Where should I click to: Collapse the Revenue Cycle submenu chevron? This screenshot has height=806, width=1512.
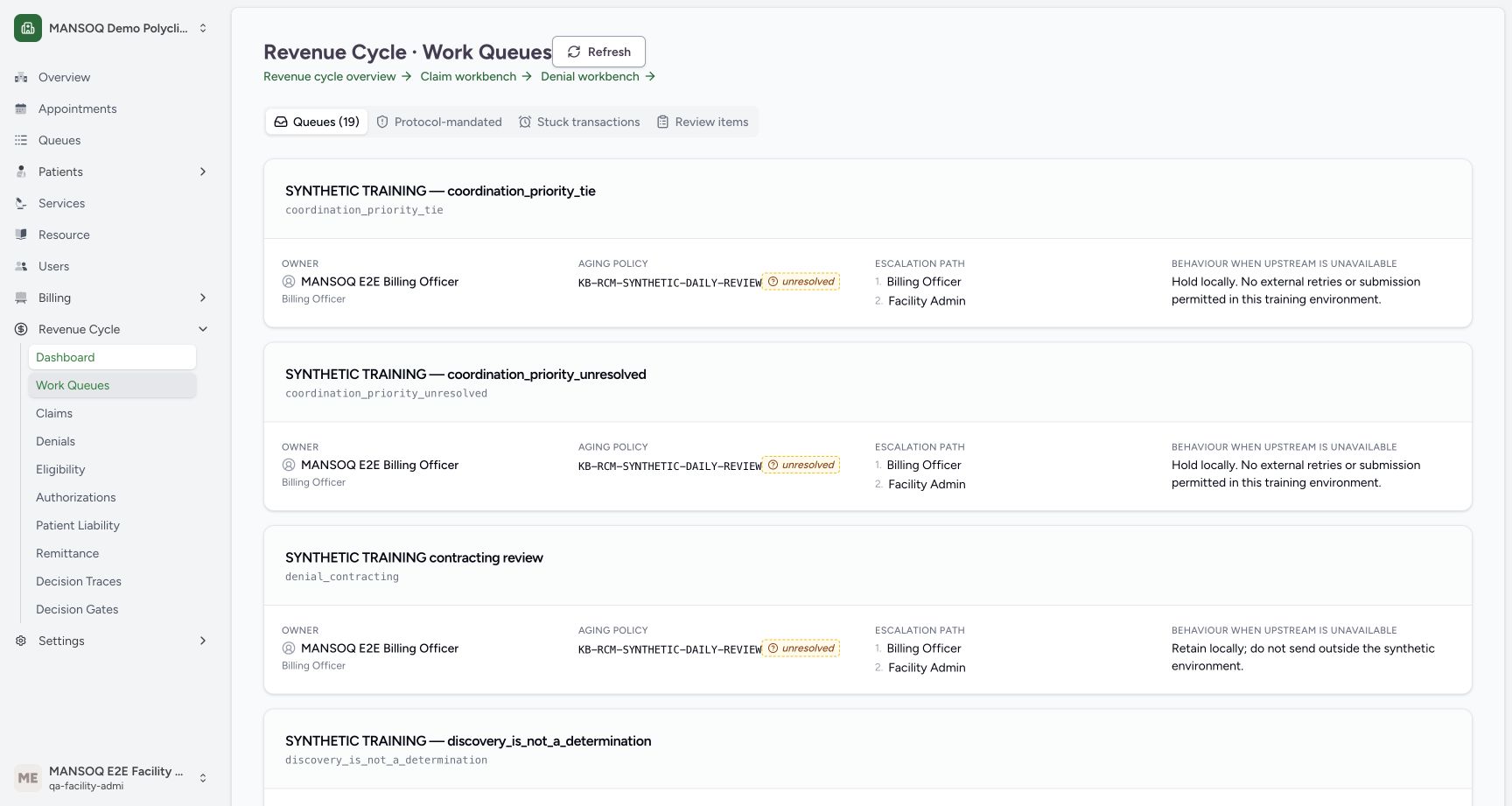coord(203,329)
